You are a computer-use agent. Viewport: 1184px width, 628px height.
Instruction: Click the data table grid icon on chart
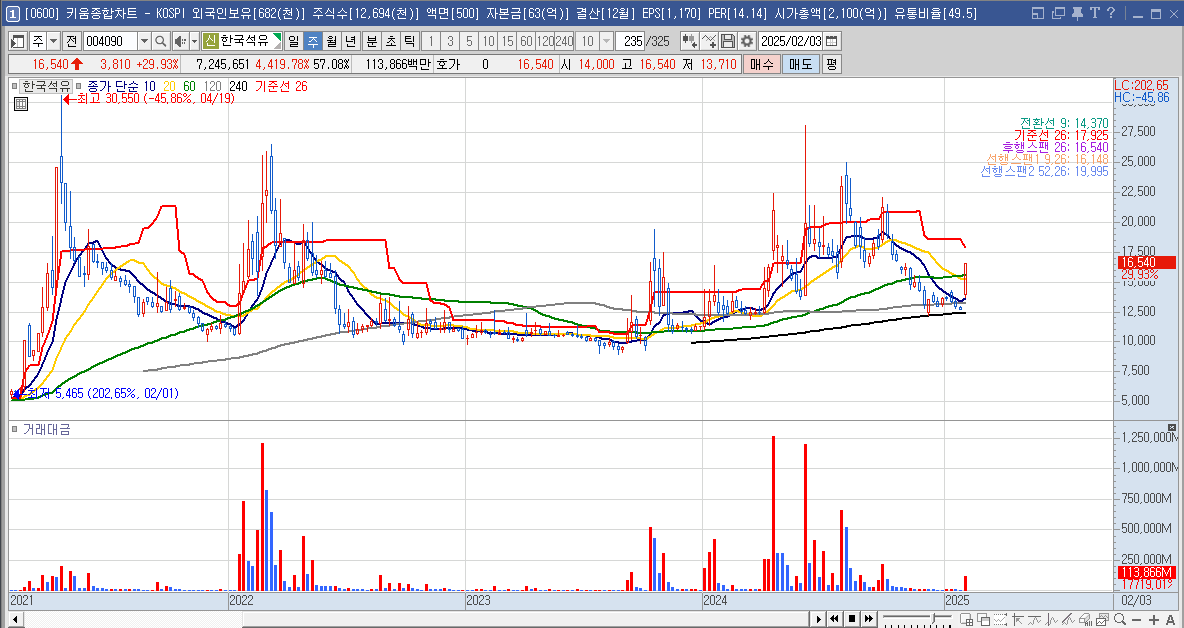point(21,104)
